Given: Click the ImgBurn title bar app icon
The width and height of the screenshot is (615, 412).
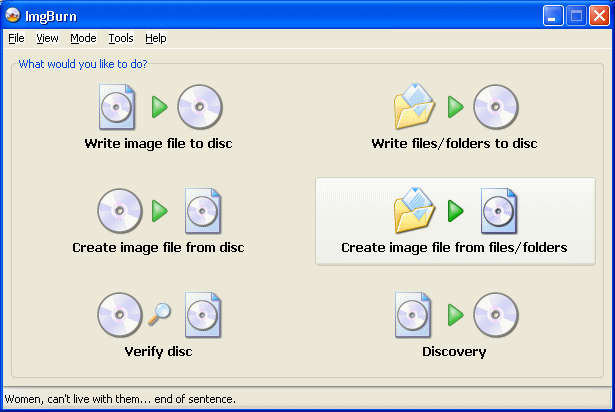Looking at the screenshot, I should click(x=13, y=15).
